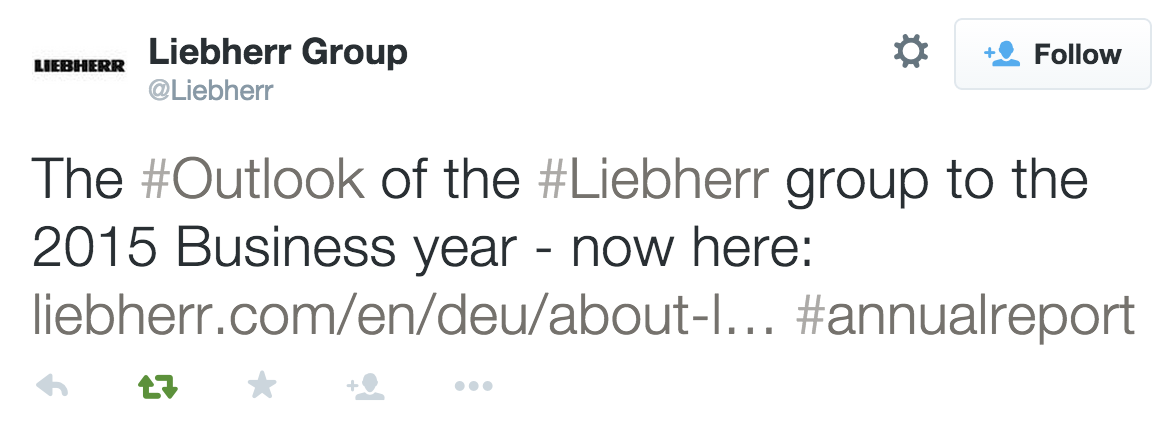Click the plus-person icon inside Follow button
Screen dimensions: 1166x430
[x=1002, y=54]
